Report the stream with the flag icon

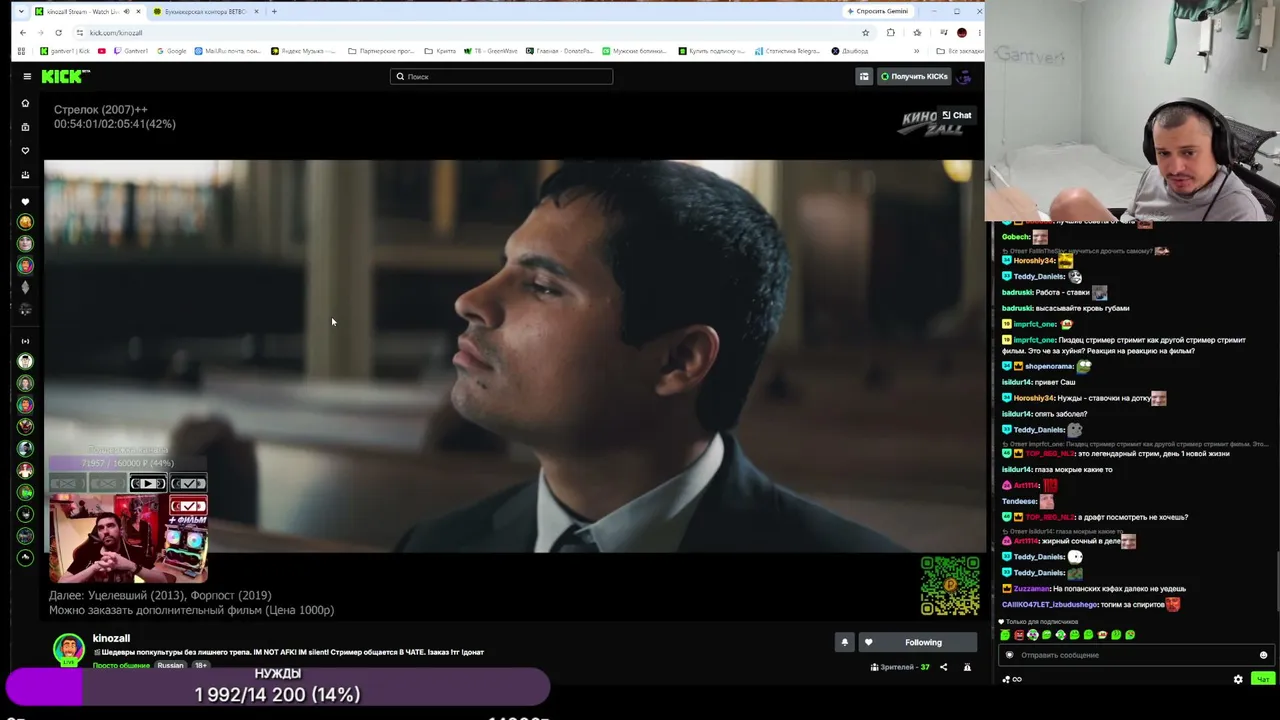(967, 667)
